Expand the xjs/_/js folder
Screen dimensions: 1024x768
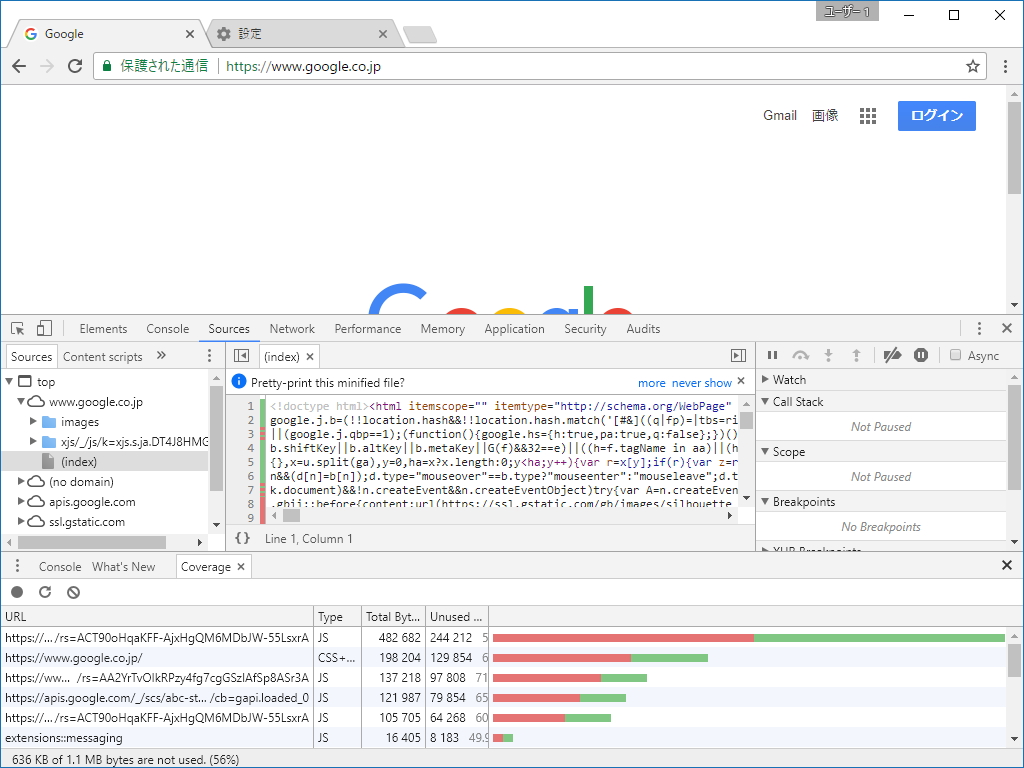(x=33, y=441)
